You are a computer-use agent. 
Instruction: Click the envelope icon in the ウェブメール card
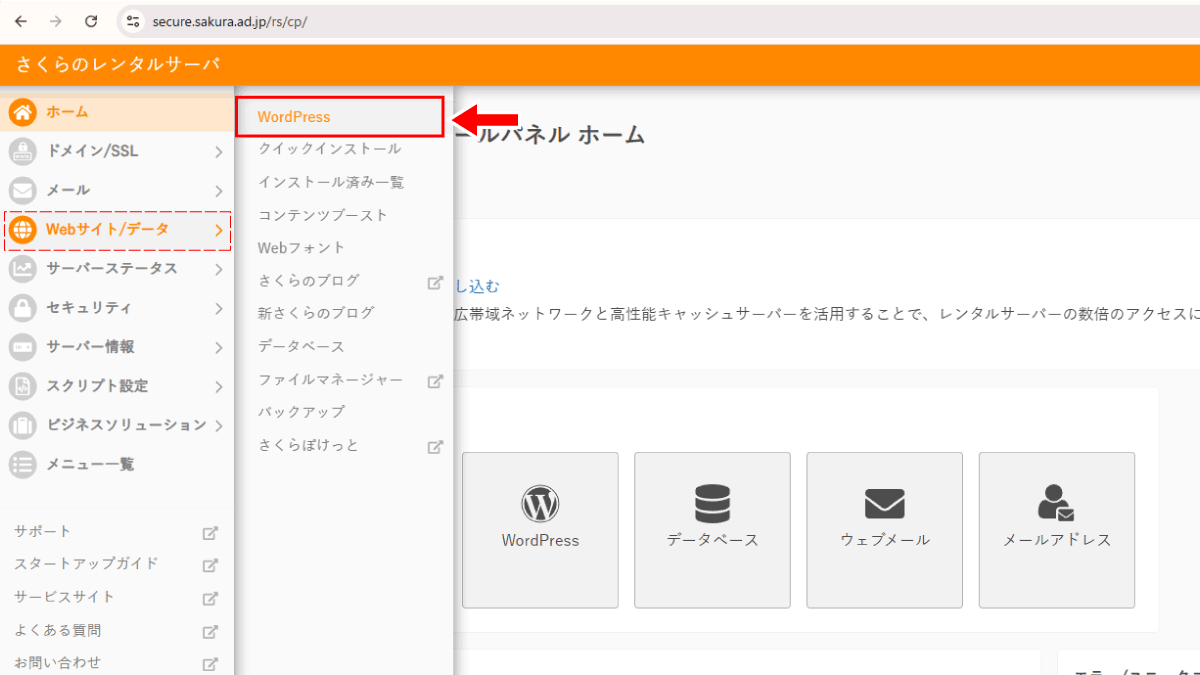(x=884, y=504)
